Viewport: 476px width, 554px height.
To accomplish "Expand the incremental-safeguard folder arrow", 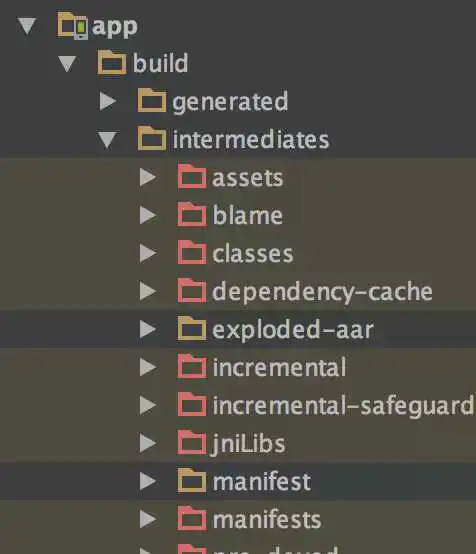I will point(148,405).
